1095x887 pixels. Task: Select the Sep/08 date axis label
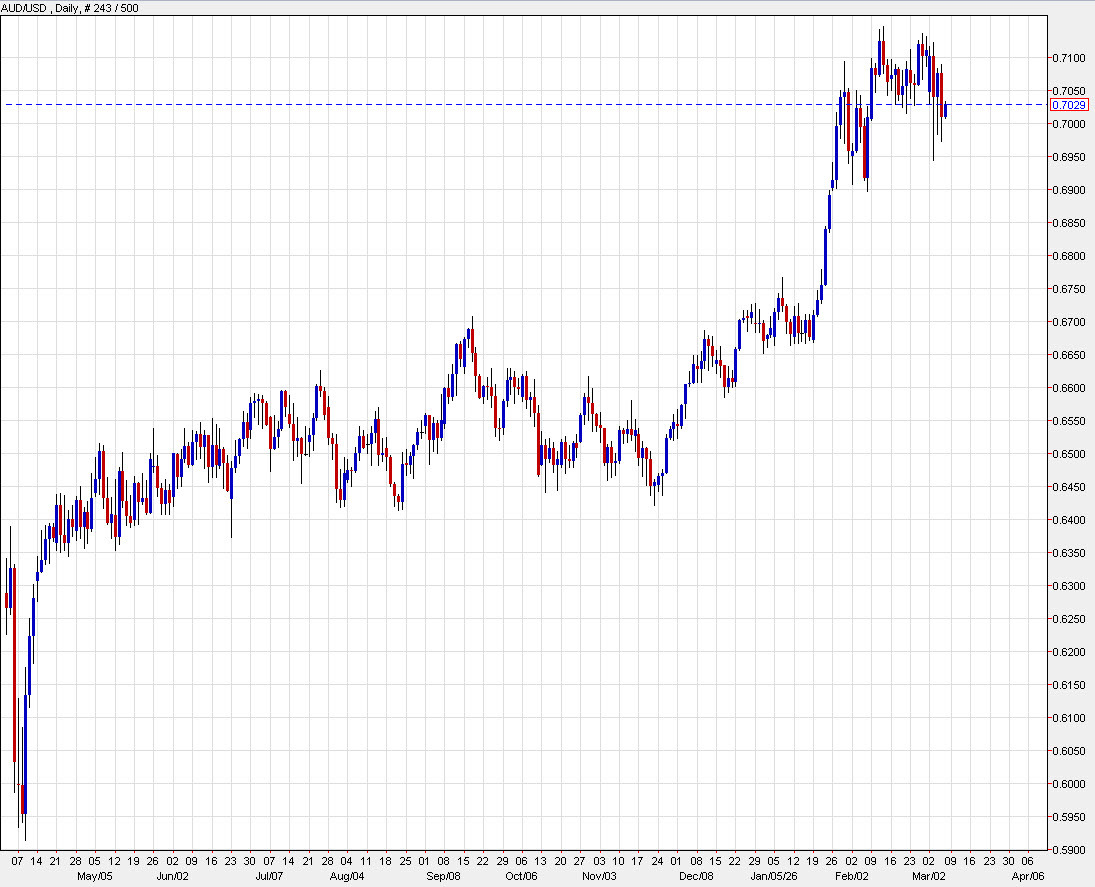click(446, 874)
